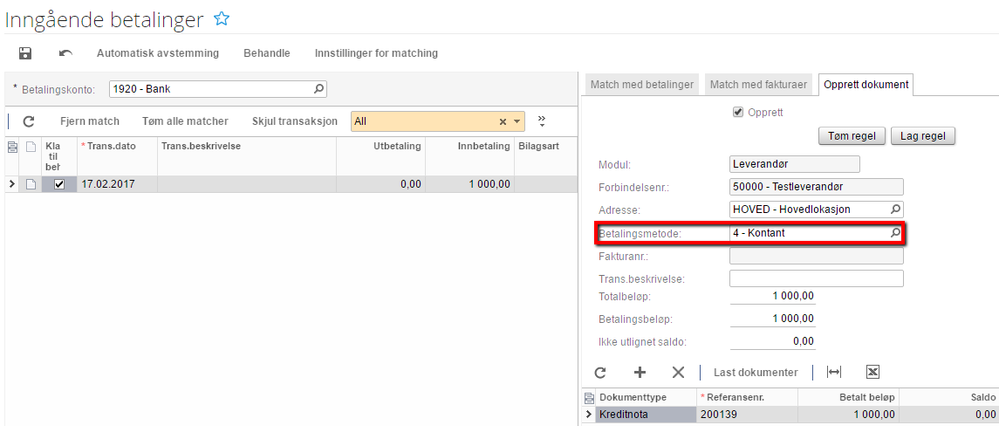The image size is (999, 426).
Task: Click the save disk icon
Action: tap(25, 53)
